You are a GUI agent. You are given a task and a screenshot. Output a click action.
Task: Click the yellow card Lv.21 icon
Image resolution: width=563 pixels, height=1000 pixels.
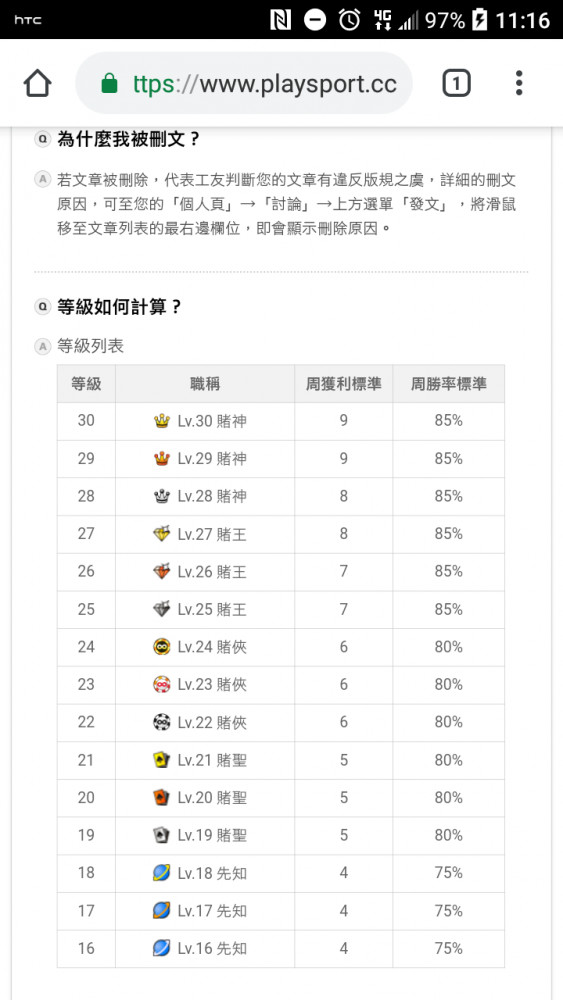click(162, 760)
